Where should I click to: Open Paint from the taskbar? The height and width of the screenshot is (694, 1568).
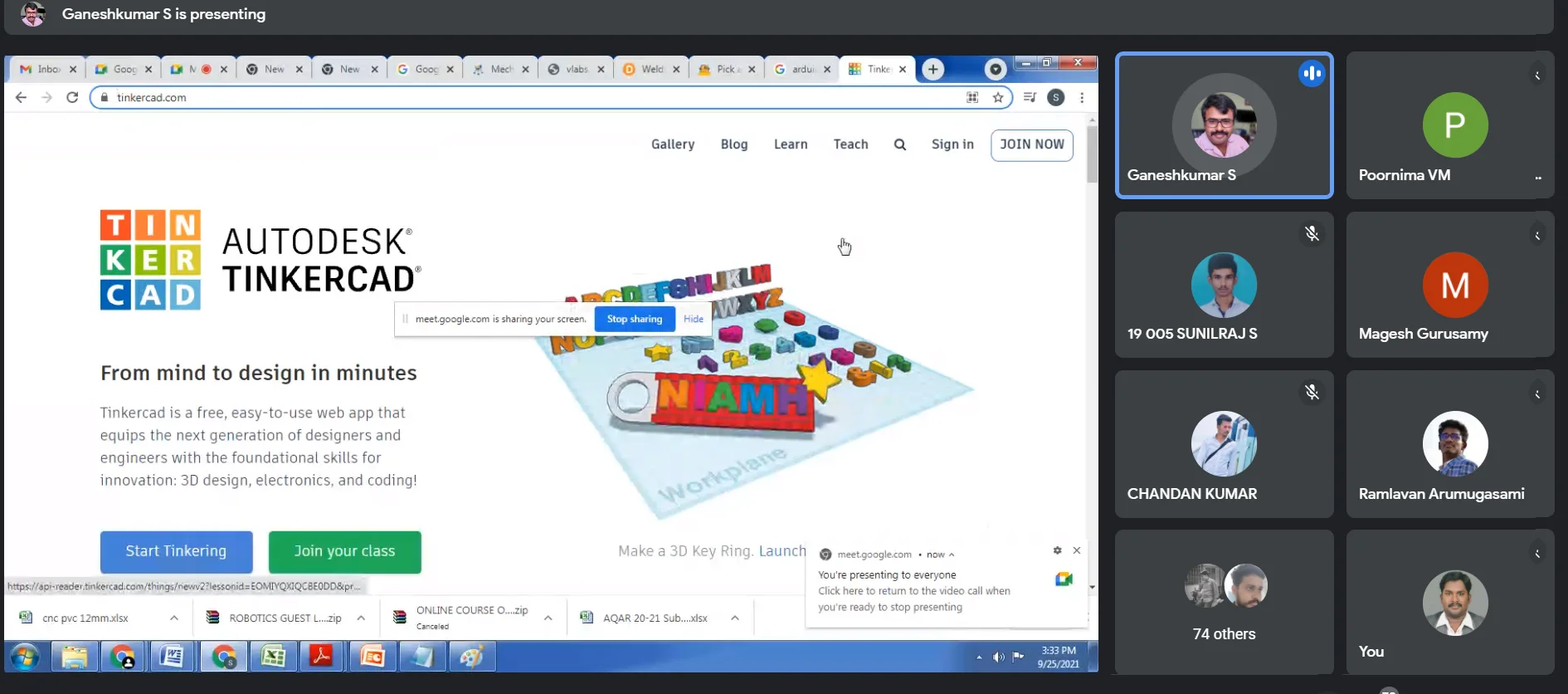[x=471, y=657]
